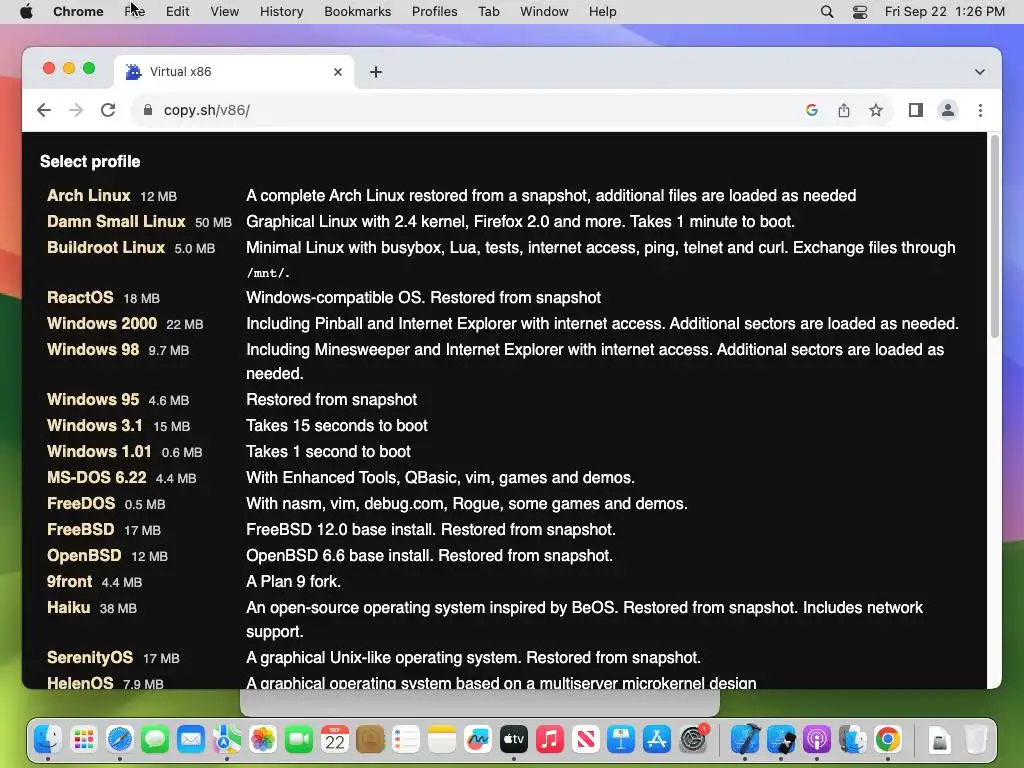
Task: Open the Chrome profile avatar menu
Action: pos(948,110)
